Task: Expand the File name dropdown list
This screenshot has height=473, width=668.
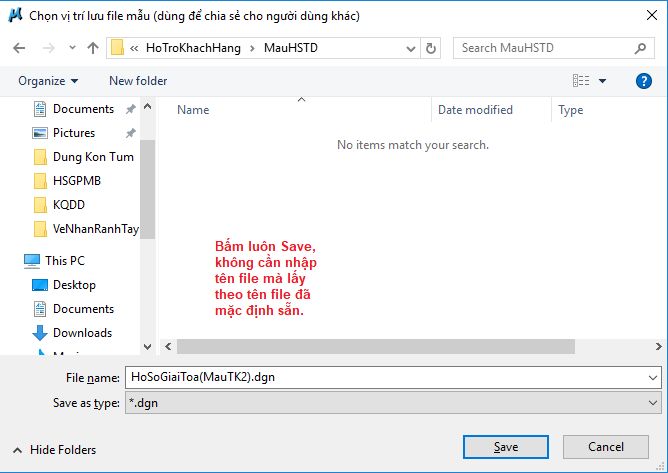Action: [x=653, y=378]
